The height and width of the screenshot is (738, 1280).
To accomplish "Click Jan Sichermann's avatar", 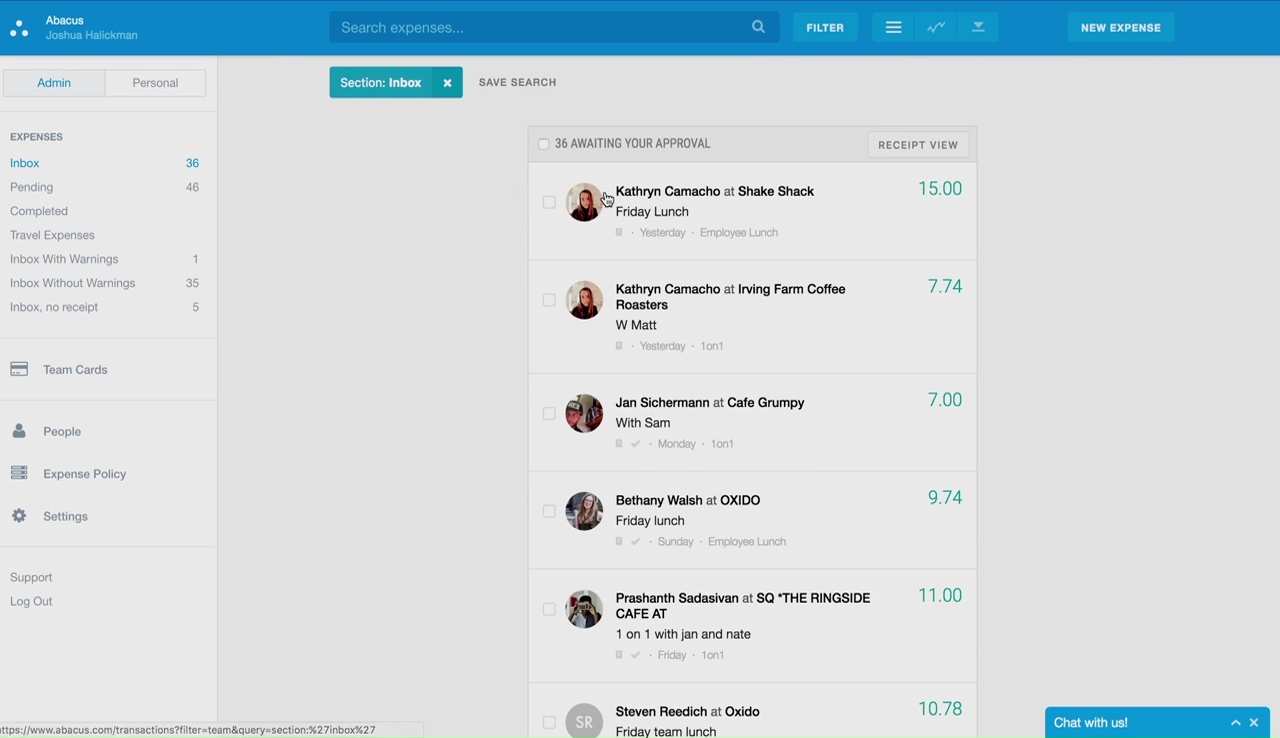I will point(584,413).
